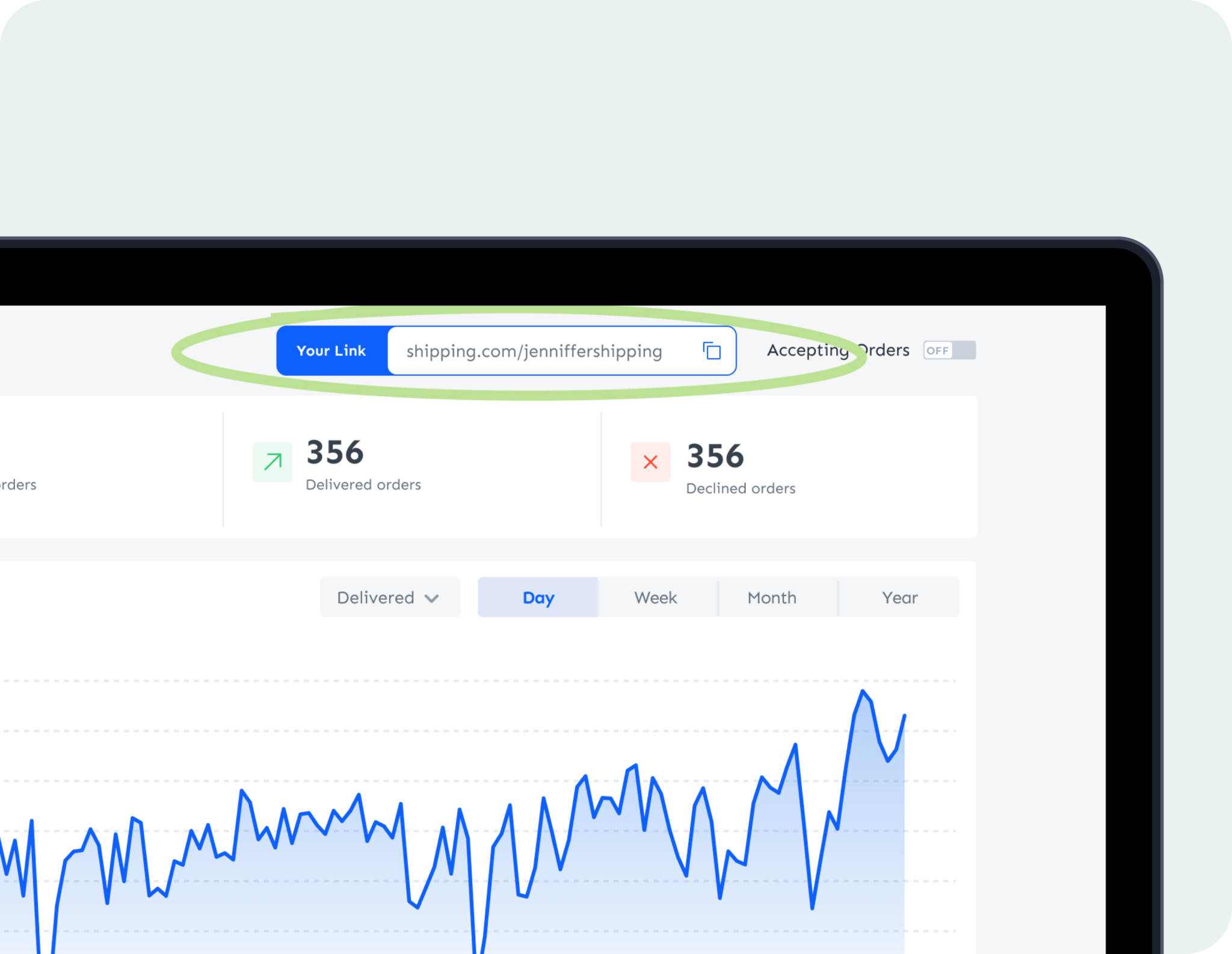Click the chevron beside Delivered

tap(432, 598)
